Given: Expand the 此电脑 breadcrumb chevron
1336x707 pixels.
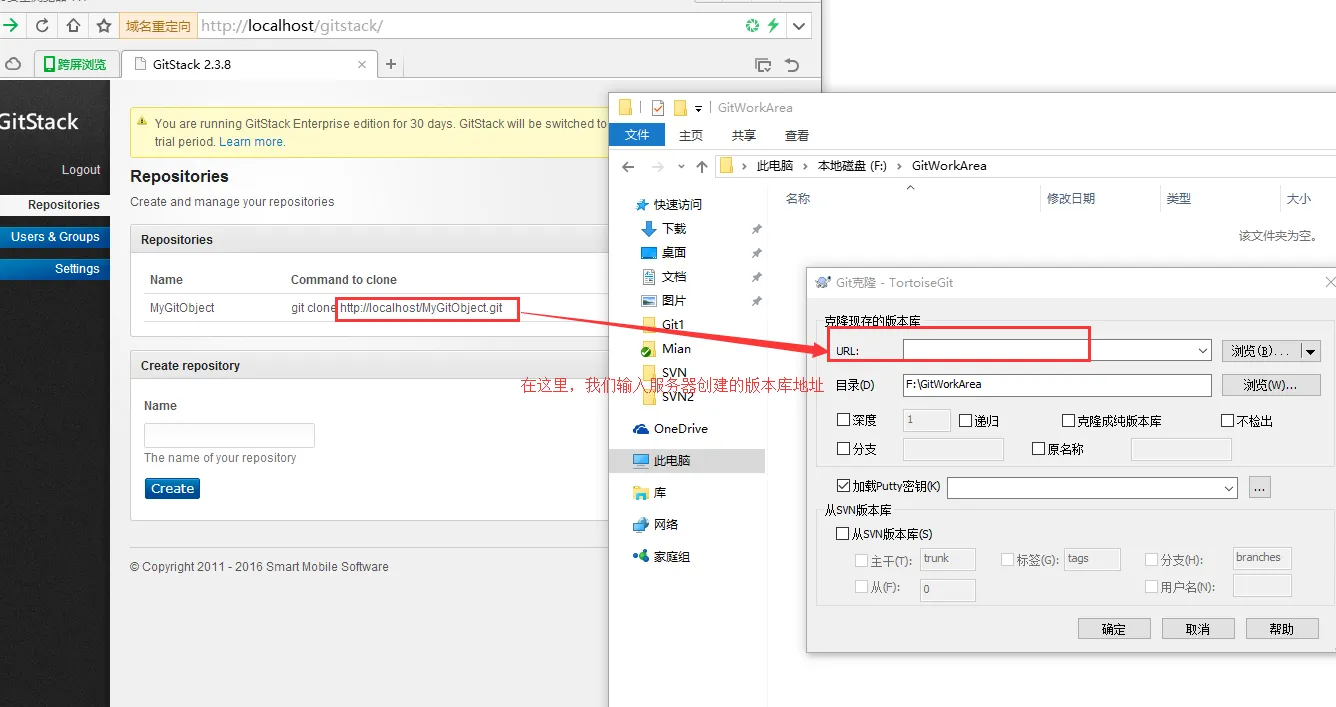Looking at the screenshot, I should pos(805,166).
